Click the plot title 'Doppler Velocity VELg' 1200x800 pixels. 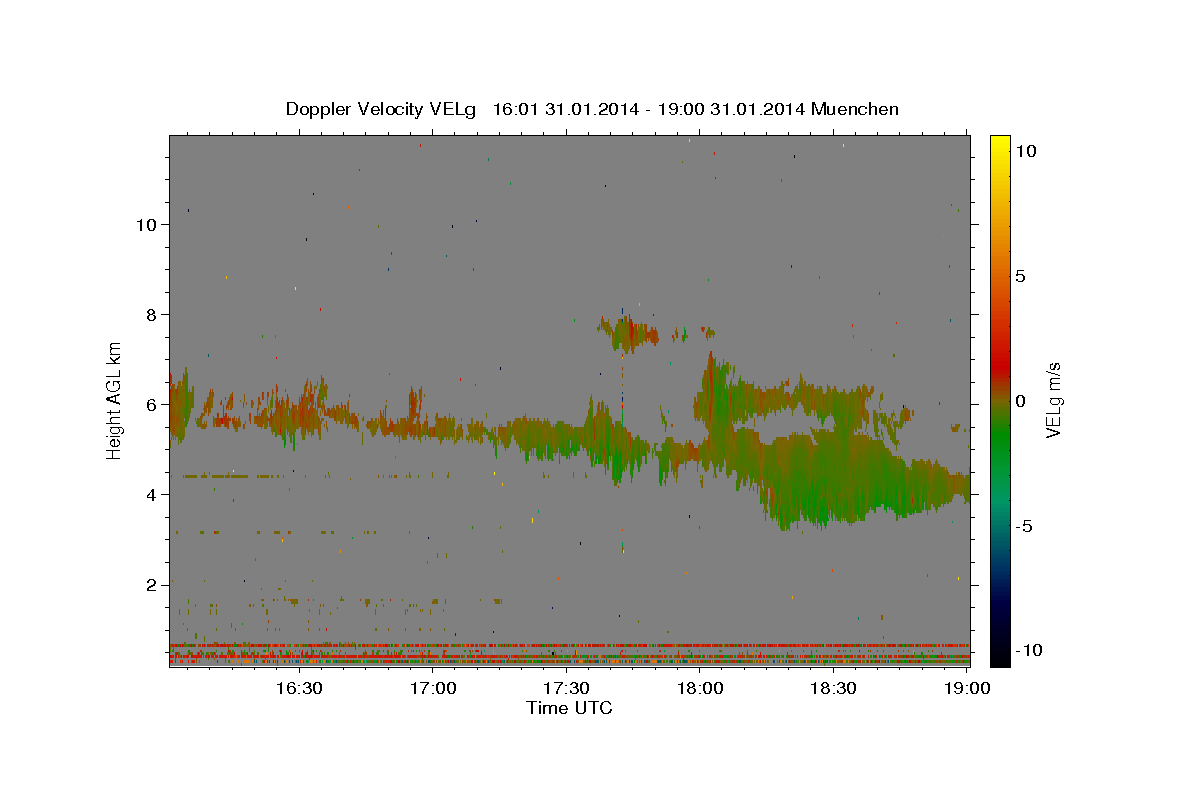pos(382,109)
